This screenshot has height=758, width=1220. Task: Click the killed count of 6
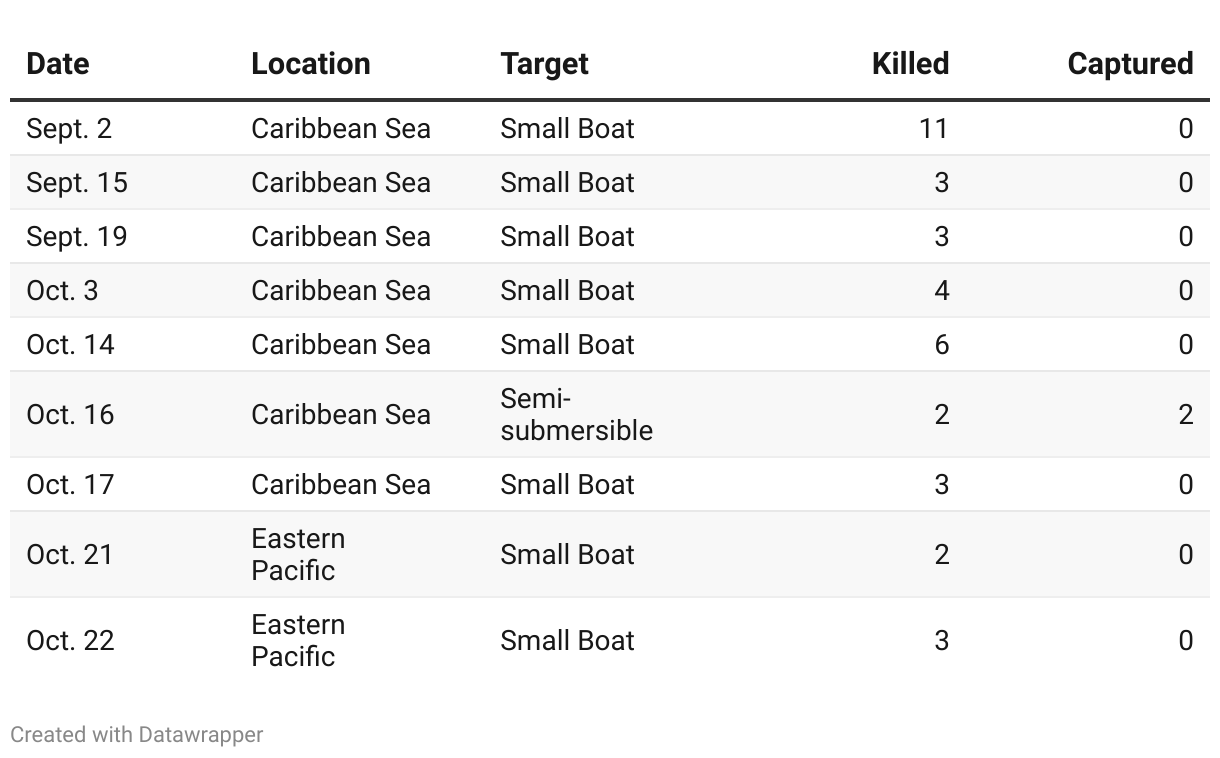tap(941, 345)
